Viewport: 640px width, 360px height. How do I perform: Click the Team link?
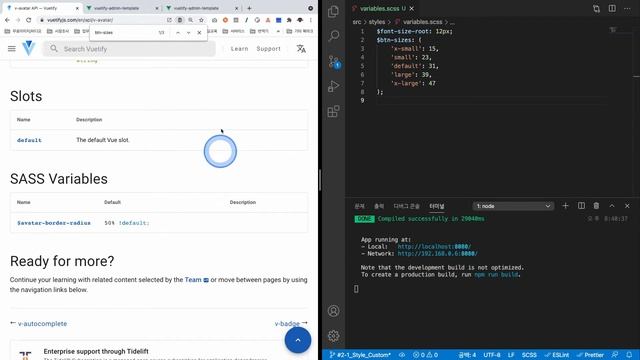196,280
